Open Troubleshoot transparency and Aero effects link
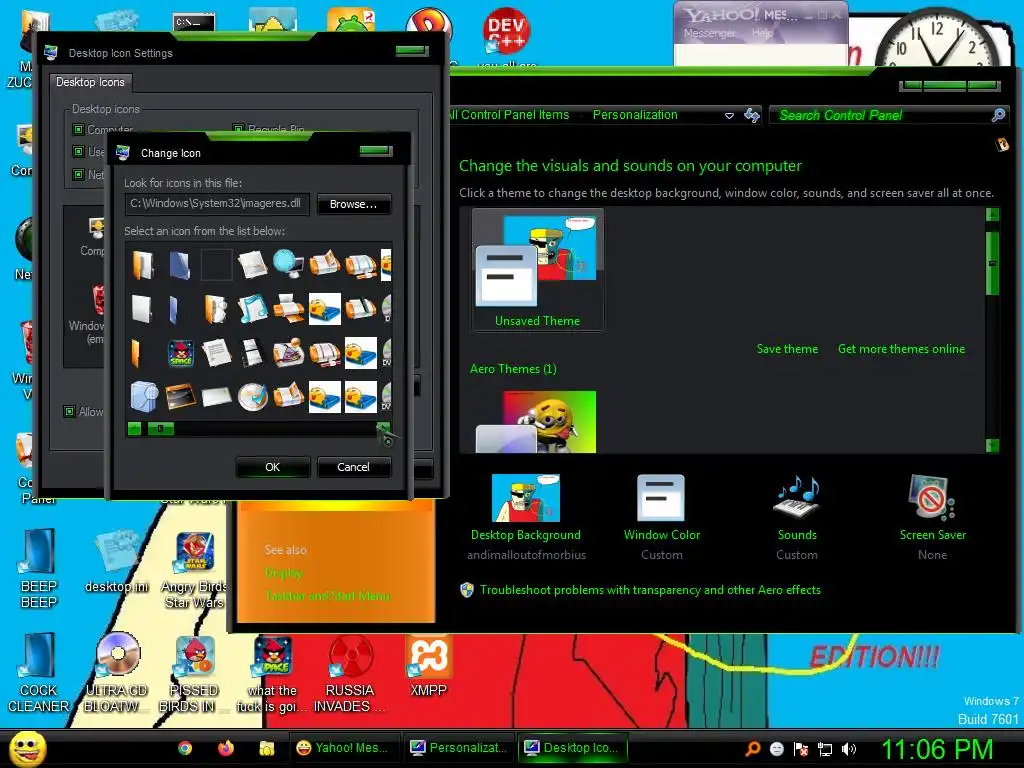 point(650,590)
